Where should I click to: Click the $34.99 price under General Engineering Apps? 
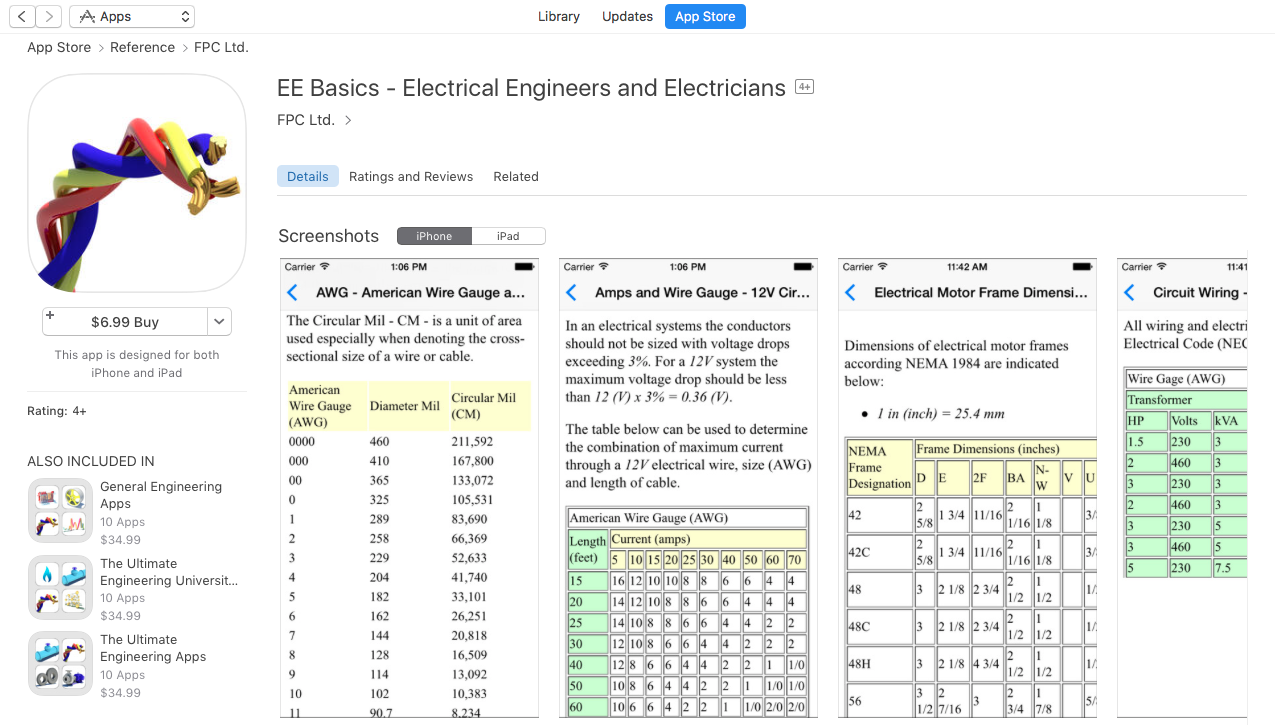pos(120,539)
